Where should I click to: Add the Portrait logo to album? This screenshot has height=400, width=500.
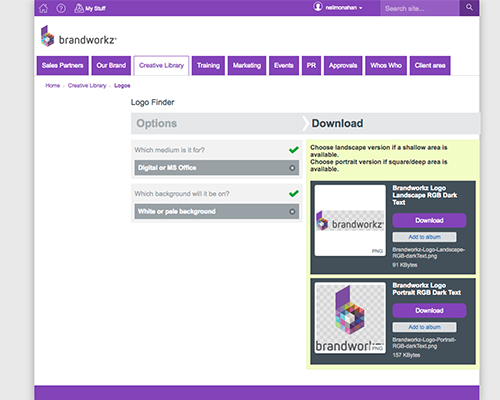coord(425,327)
